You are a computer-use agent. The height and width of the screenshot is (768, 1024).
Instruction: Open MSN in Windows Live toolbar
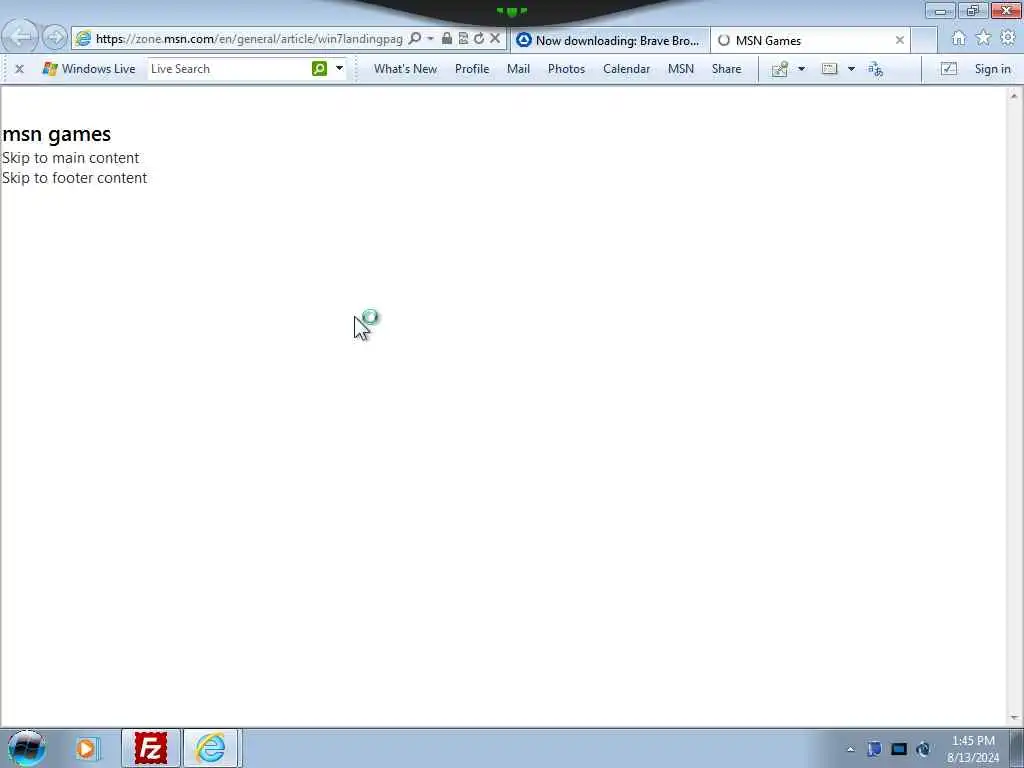[x=680, y=69]
